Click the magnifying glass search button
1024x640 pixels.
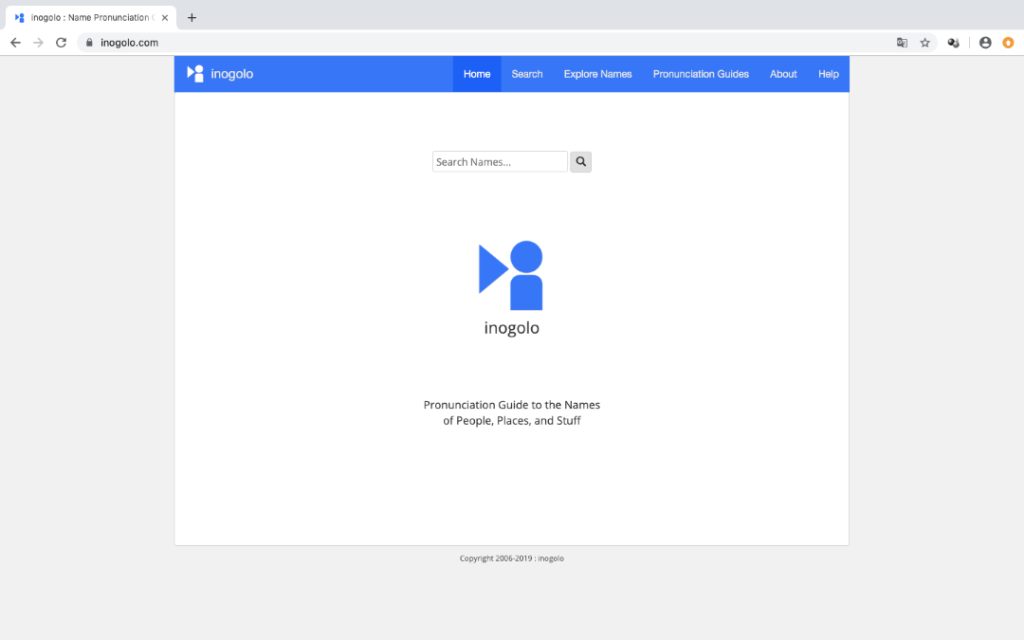(x=581, y=162)
